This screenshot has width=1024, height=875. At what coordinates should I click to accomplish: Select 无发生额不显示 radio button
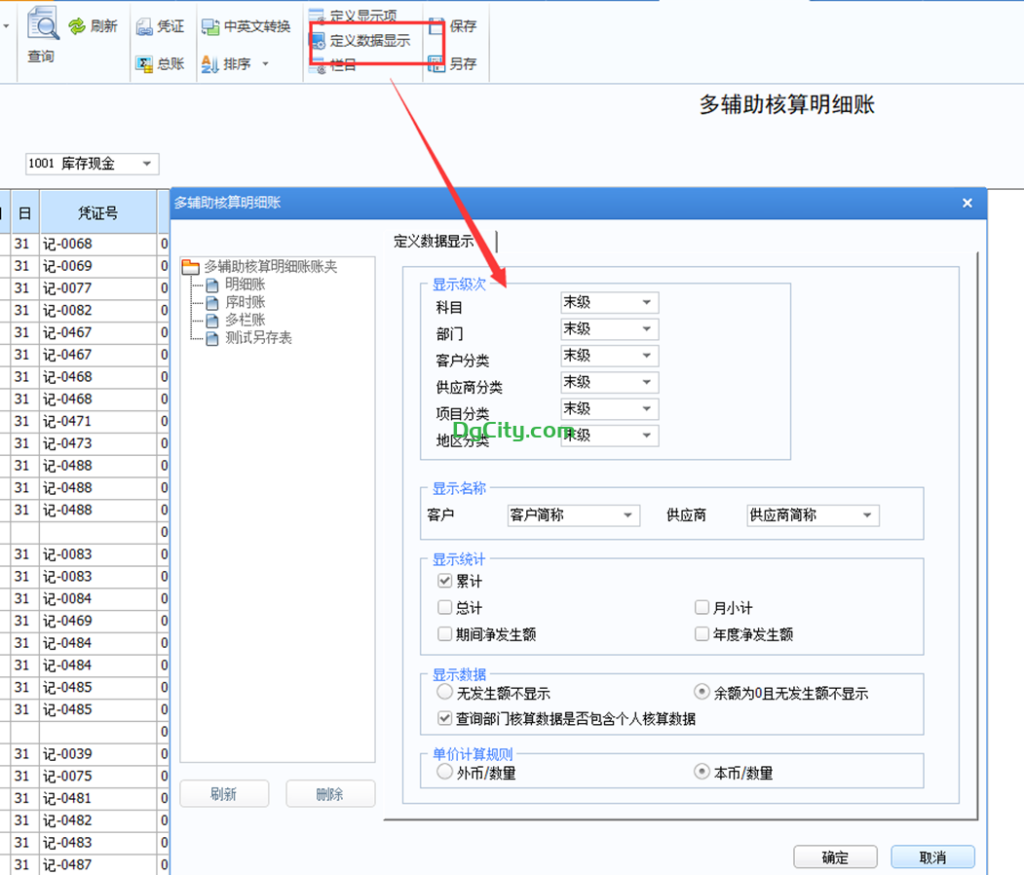point(445,692)
